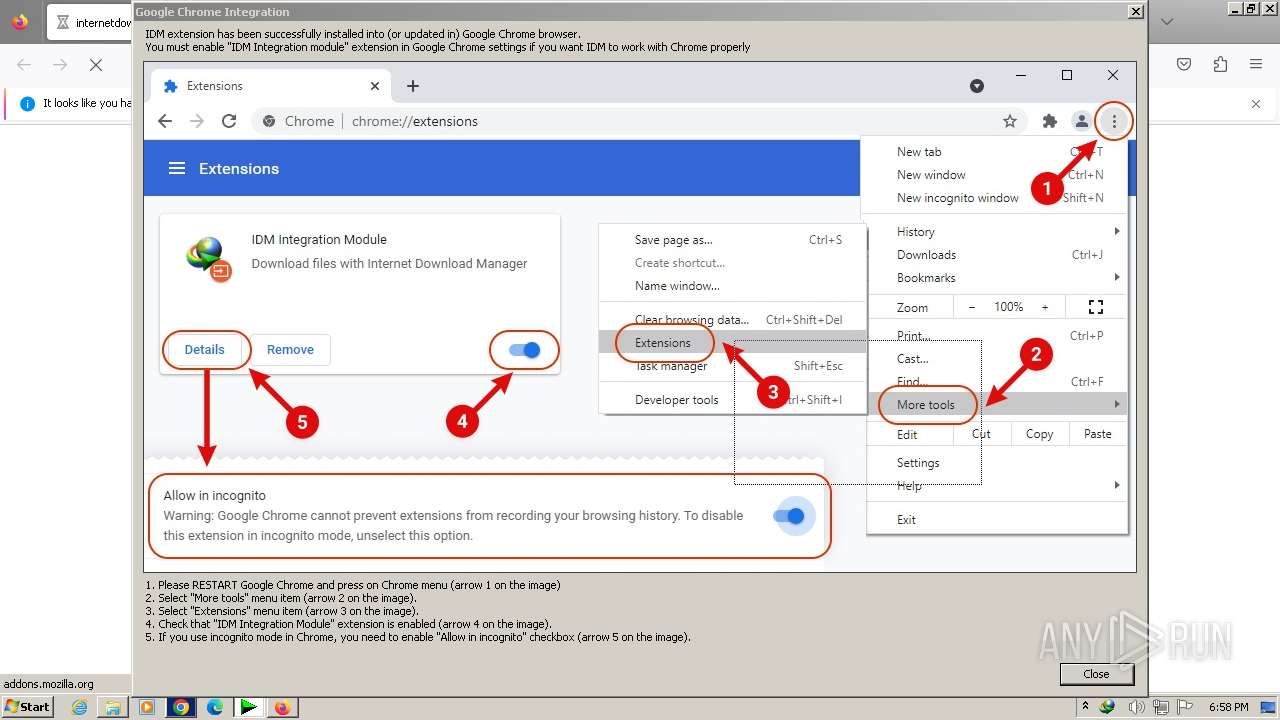Open the Firefox extensions puzzle icon
Image resolution: width=1280 pixels, height=720 pixels.
(x=1220, y=65)
